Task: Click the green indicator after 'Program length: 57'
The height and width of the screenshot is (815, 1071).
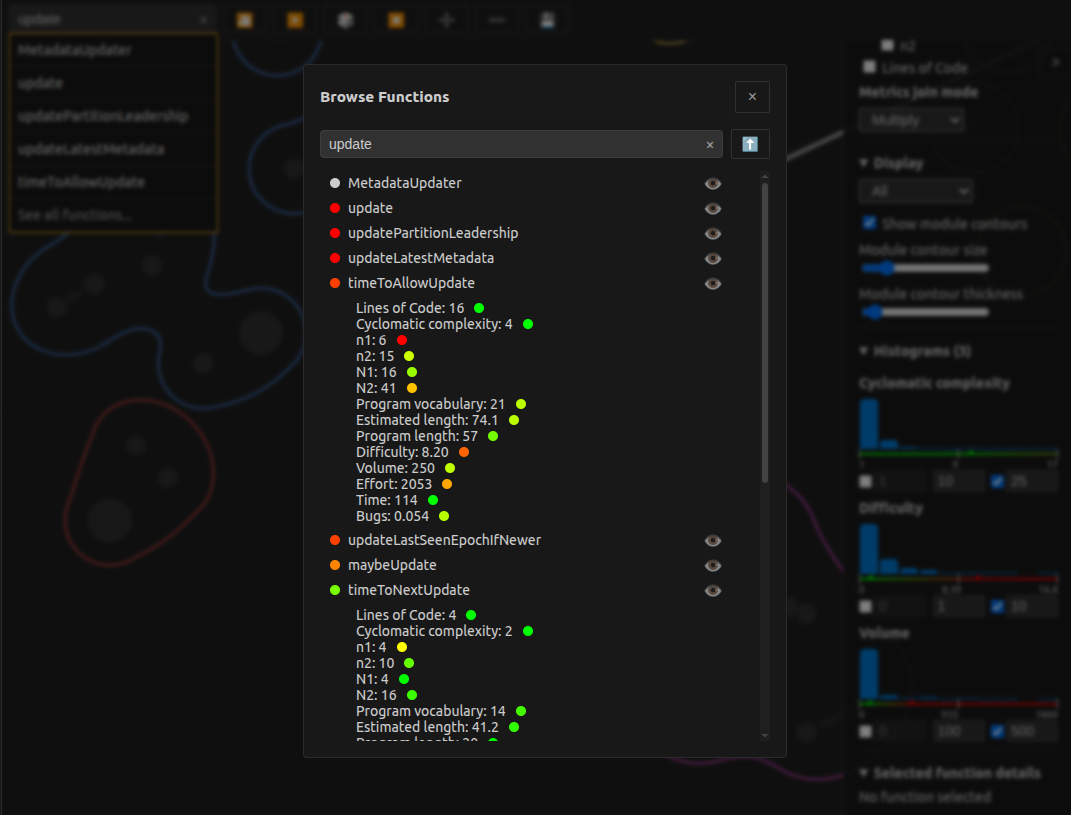Action: click(493, 436)
